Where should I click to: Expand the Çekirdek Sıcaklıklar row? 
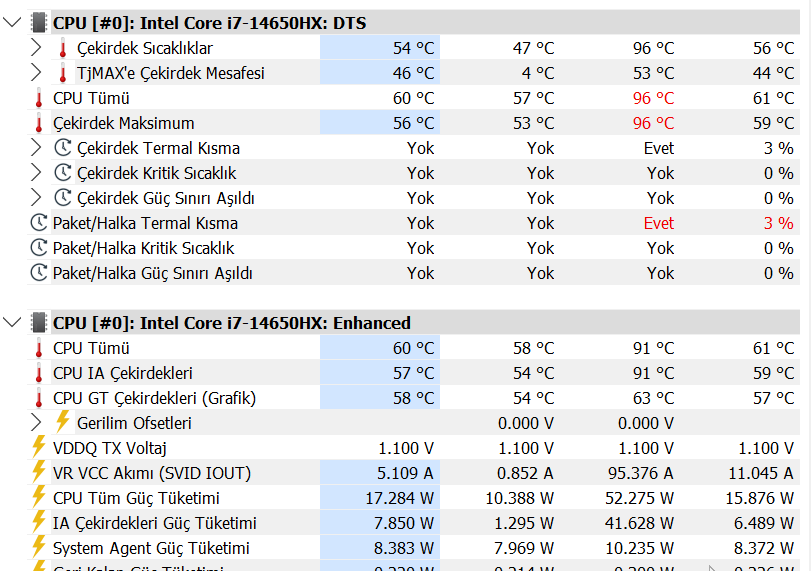pos(36,48)
